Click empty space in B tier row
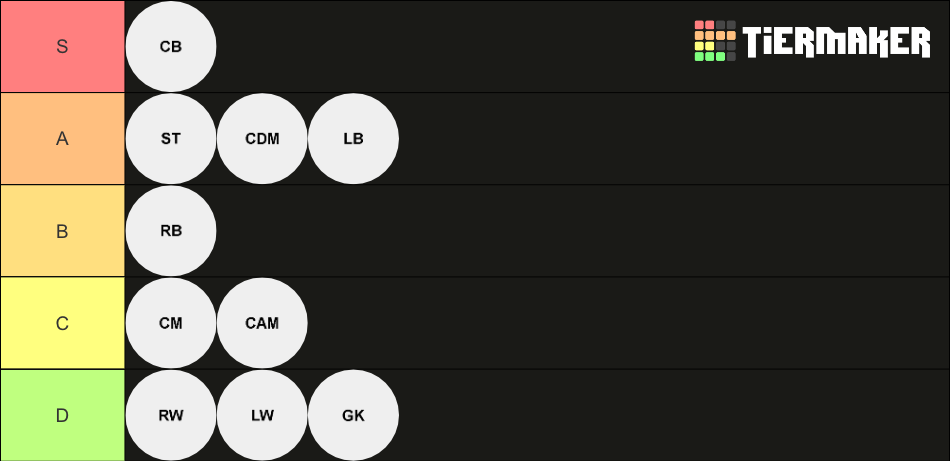Screen dimensions: 950x461 pos(582,231)
